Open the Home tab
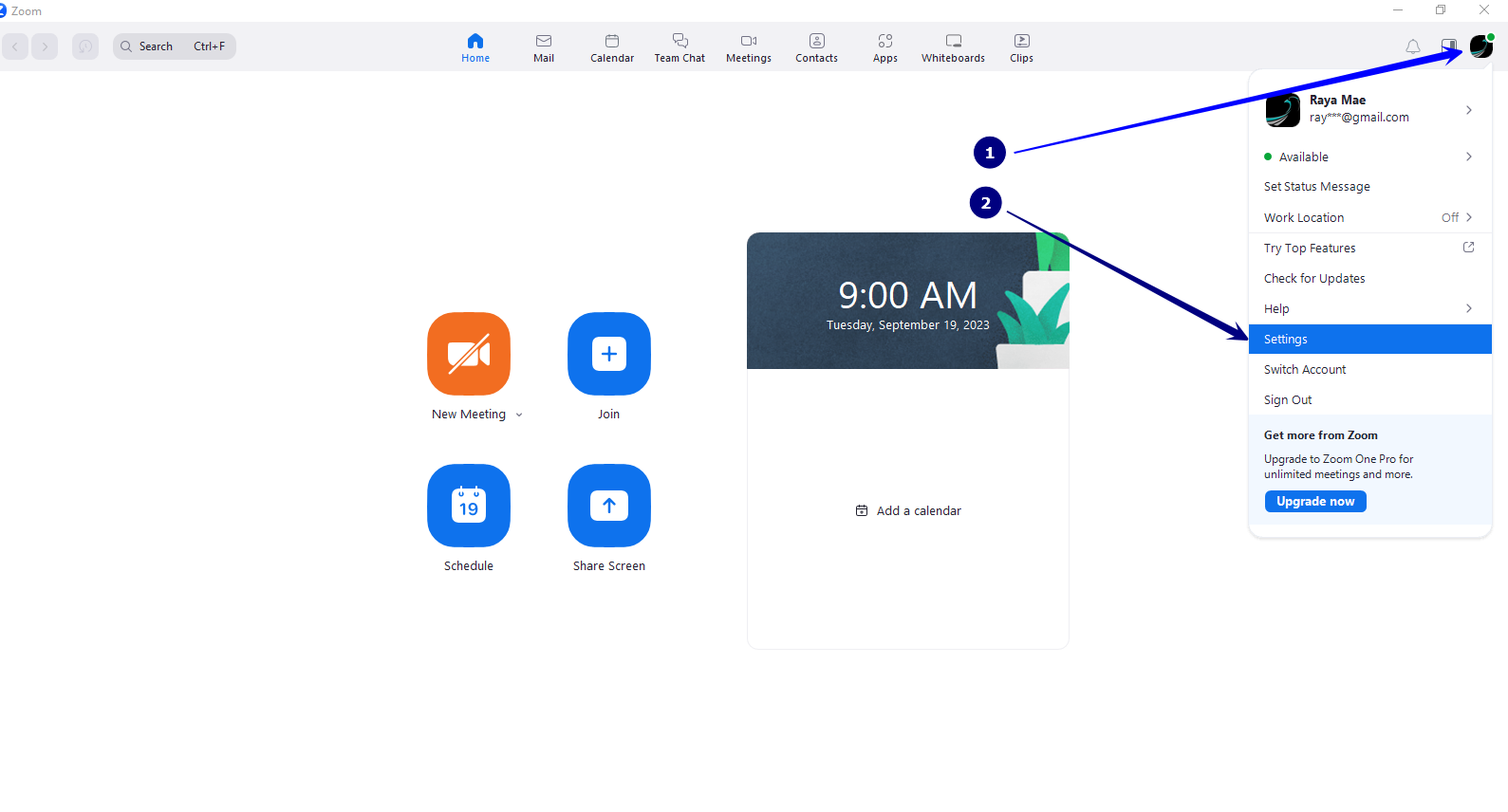1508x812 pixels. tap(475, 47)
